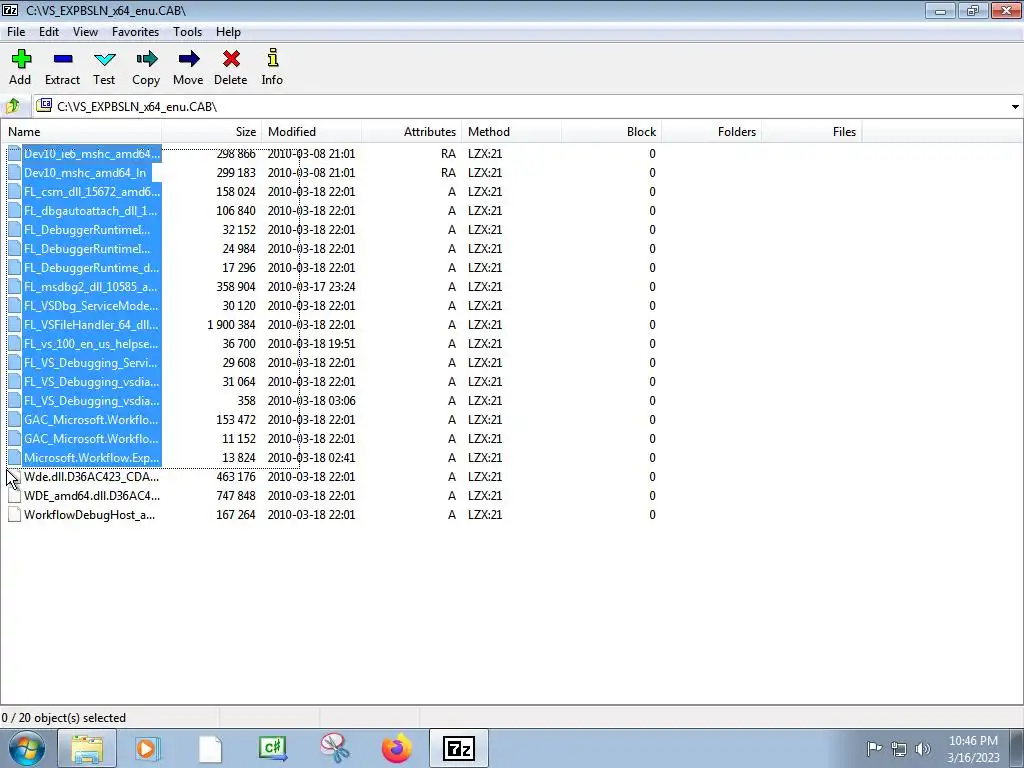
Task: Open Windows Explorer from taskbar
Action: (x=87, y=748)
